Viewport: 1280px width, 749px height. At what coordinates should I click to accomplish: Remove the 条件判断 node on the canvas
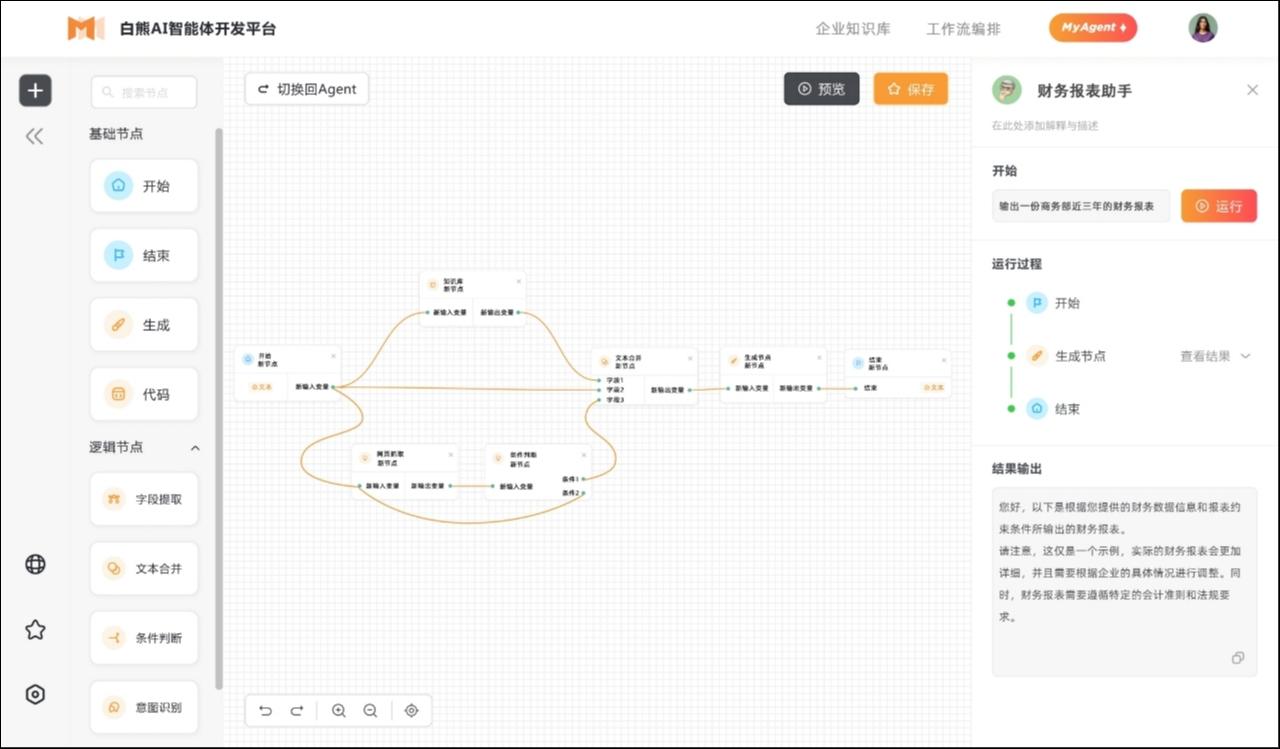(x=584, y=455)
